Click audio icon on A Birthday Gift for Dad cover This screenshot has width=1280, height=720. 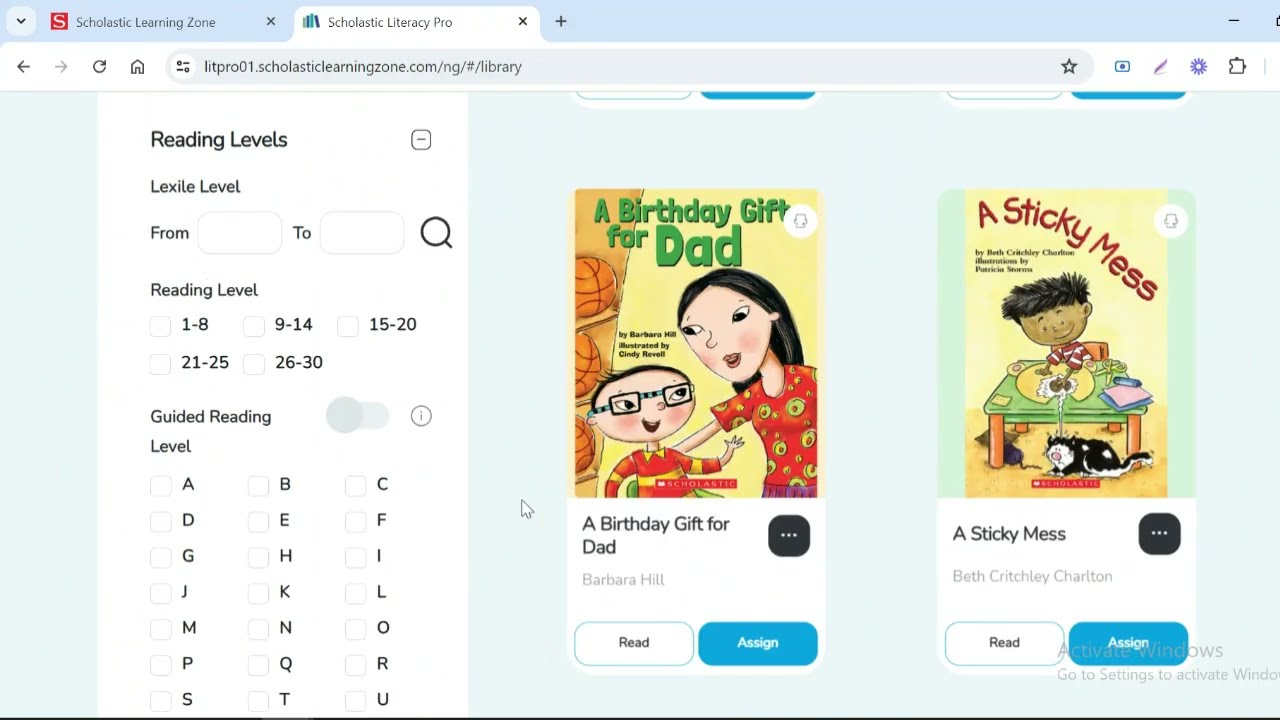800,221
